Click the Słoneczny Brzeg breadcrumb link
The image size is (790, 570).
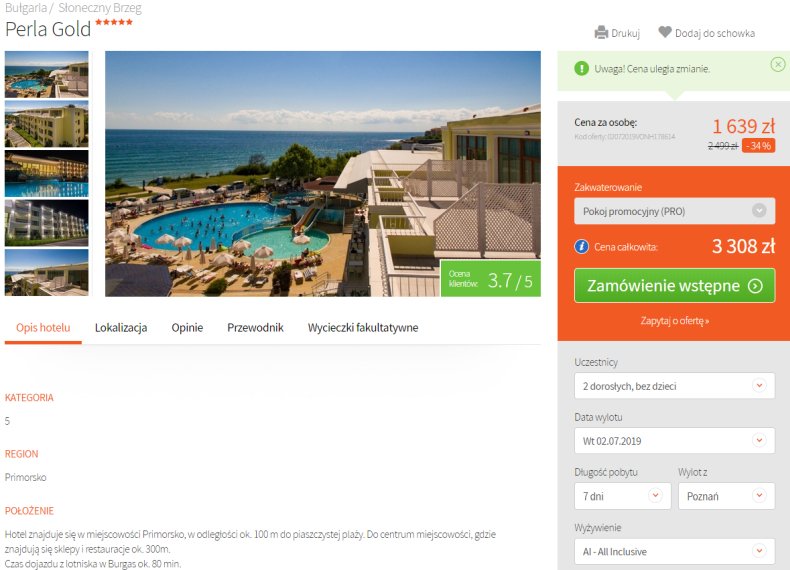(x=100, y=8)
